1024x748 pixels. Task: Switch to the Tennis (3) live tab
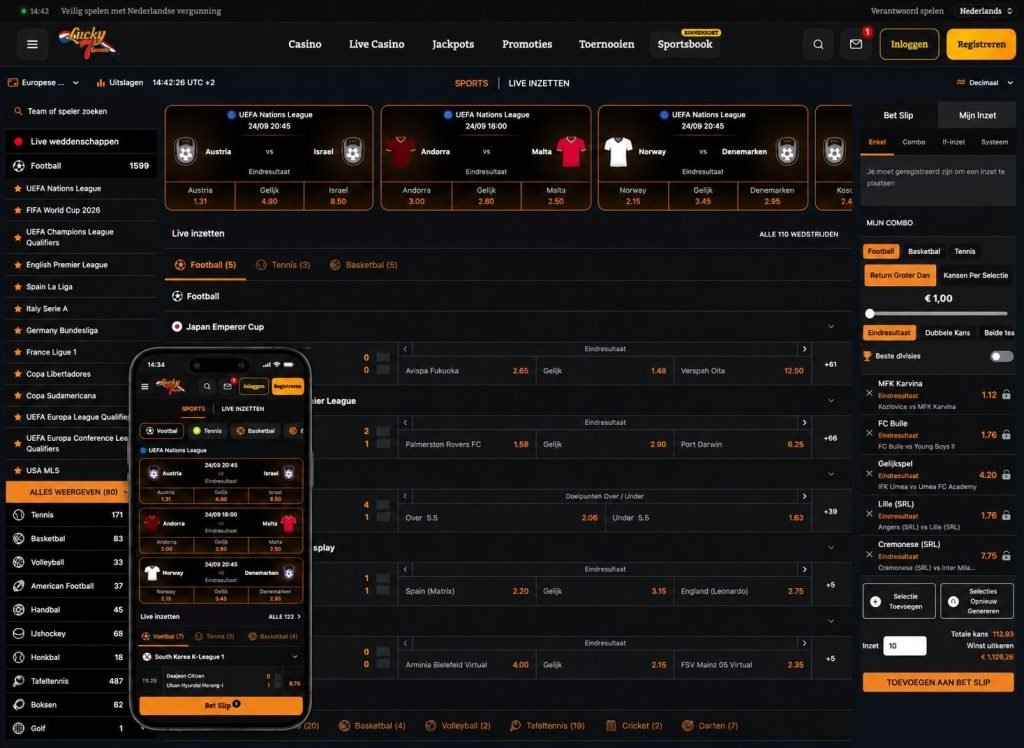pyautogui.click(x=283, y=265)
